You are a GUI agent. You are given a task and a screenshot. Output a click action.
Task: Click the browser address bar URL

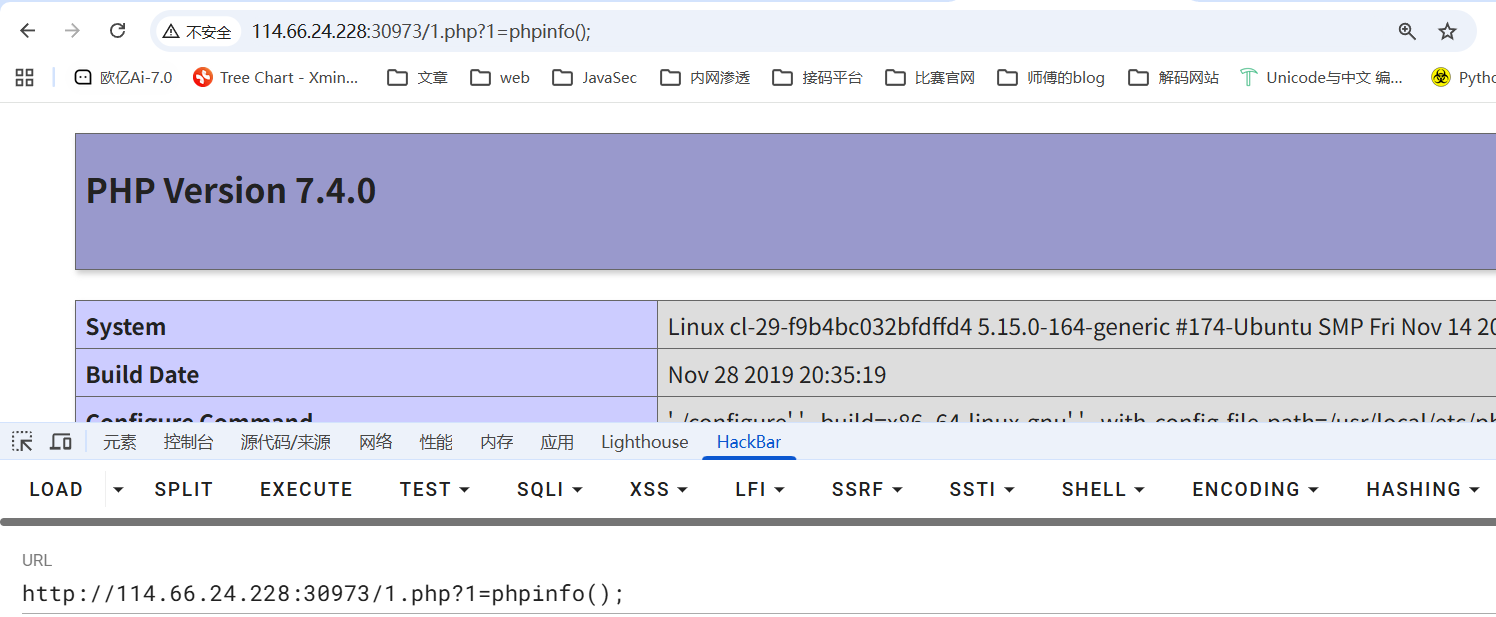420,31
